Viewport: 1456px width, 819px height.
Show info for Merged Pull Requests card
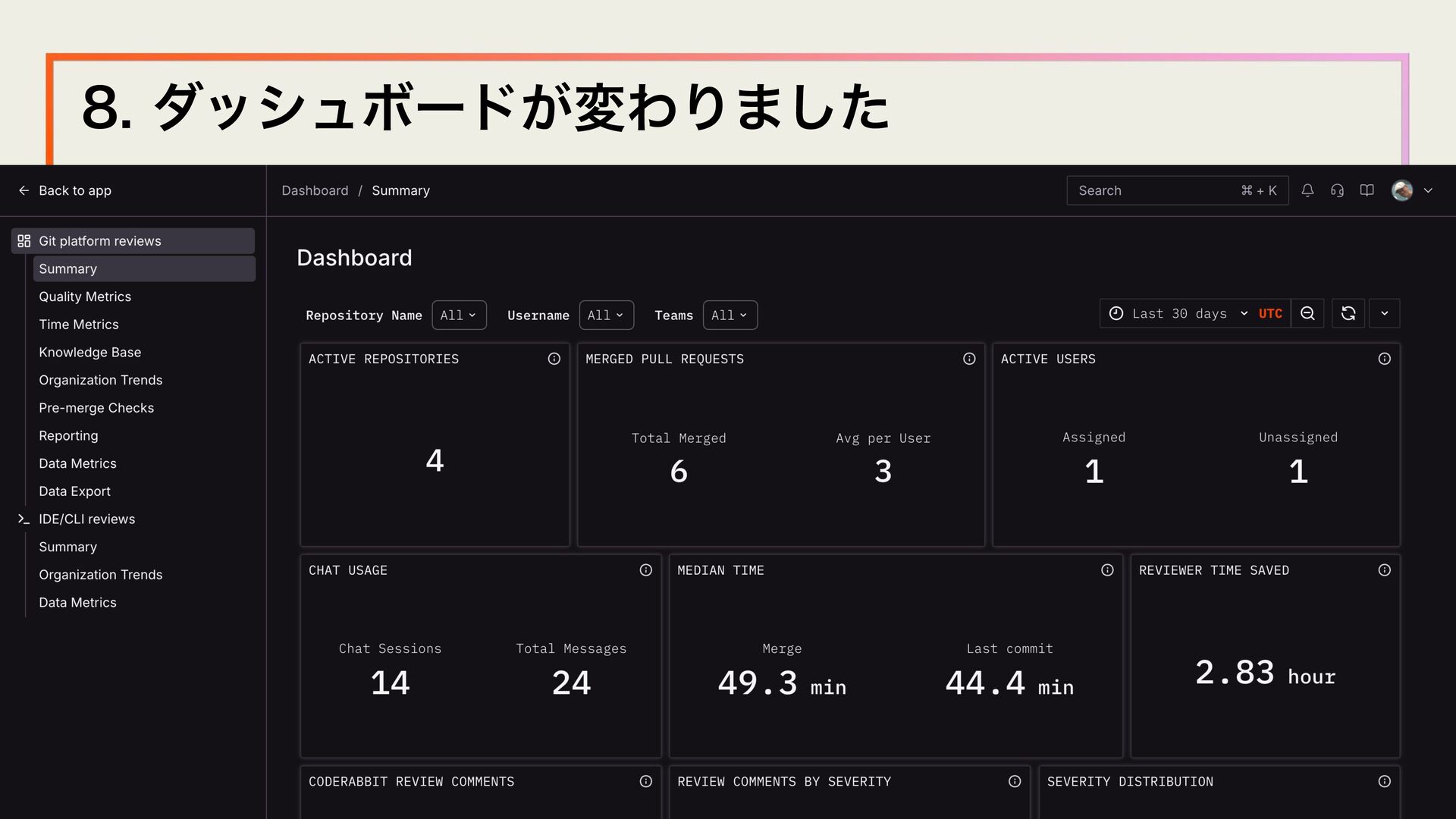pyautogui.click(x=969, y=359)
